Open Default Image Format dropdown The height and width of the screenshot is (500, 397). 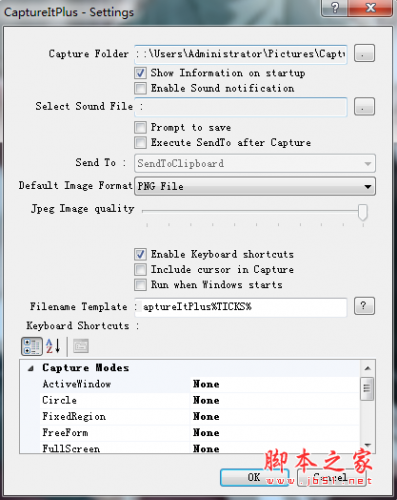(255, 186)
